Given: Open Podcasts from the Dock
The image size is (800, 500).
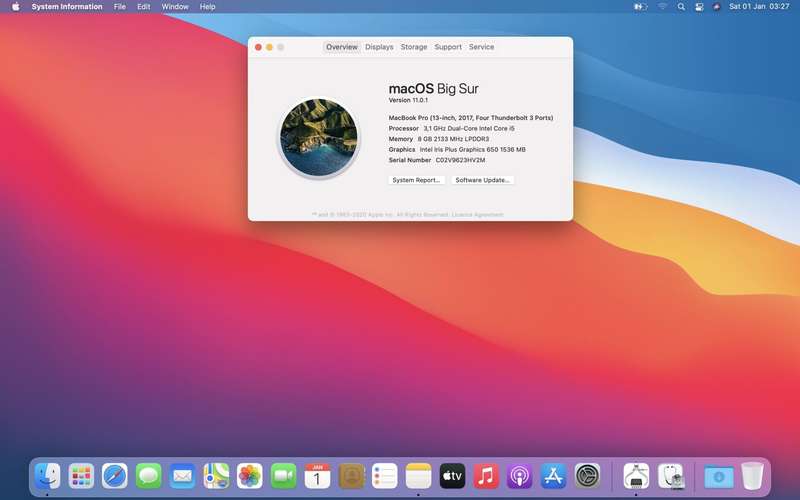Looking at the screenshot, I should click(519, 476).
